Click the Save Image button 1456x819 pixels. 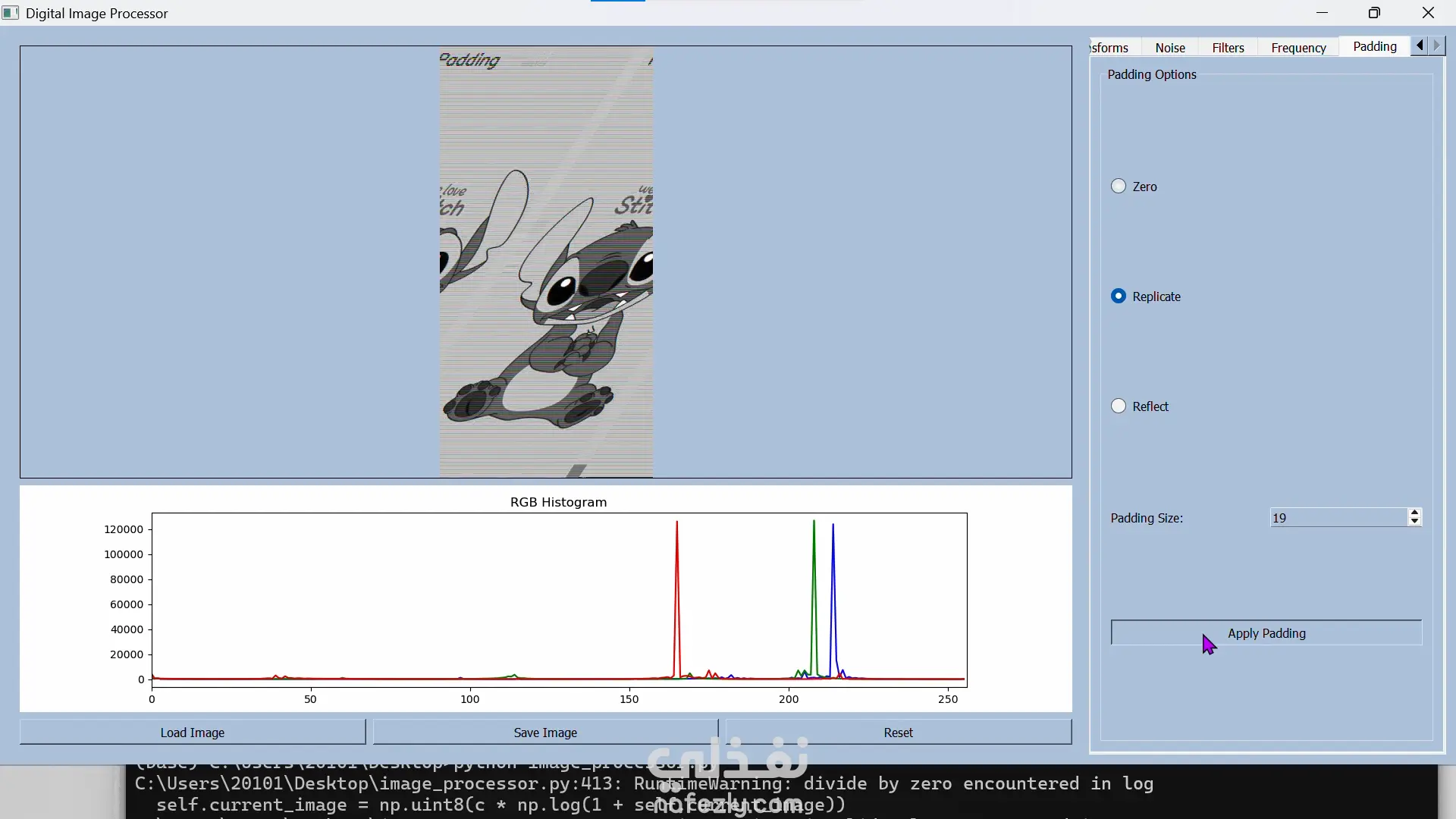[545, 733]
